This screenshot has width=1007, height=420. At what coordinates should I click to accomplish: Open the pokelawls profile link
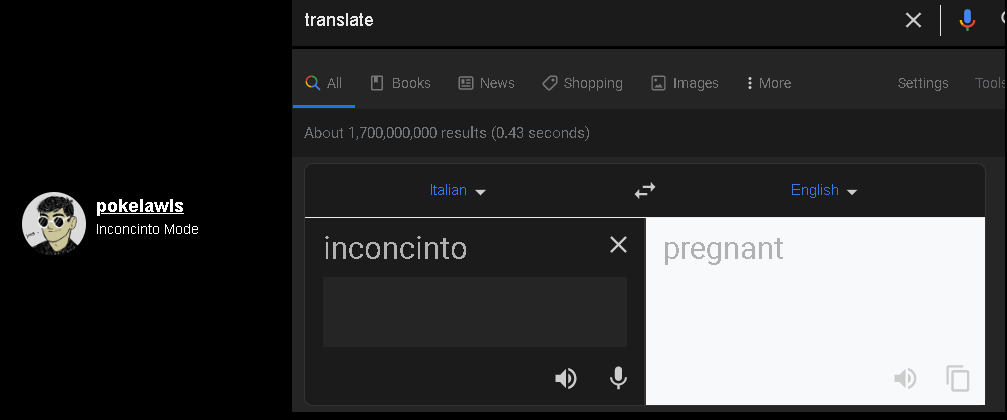coord(139,207)
